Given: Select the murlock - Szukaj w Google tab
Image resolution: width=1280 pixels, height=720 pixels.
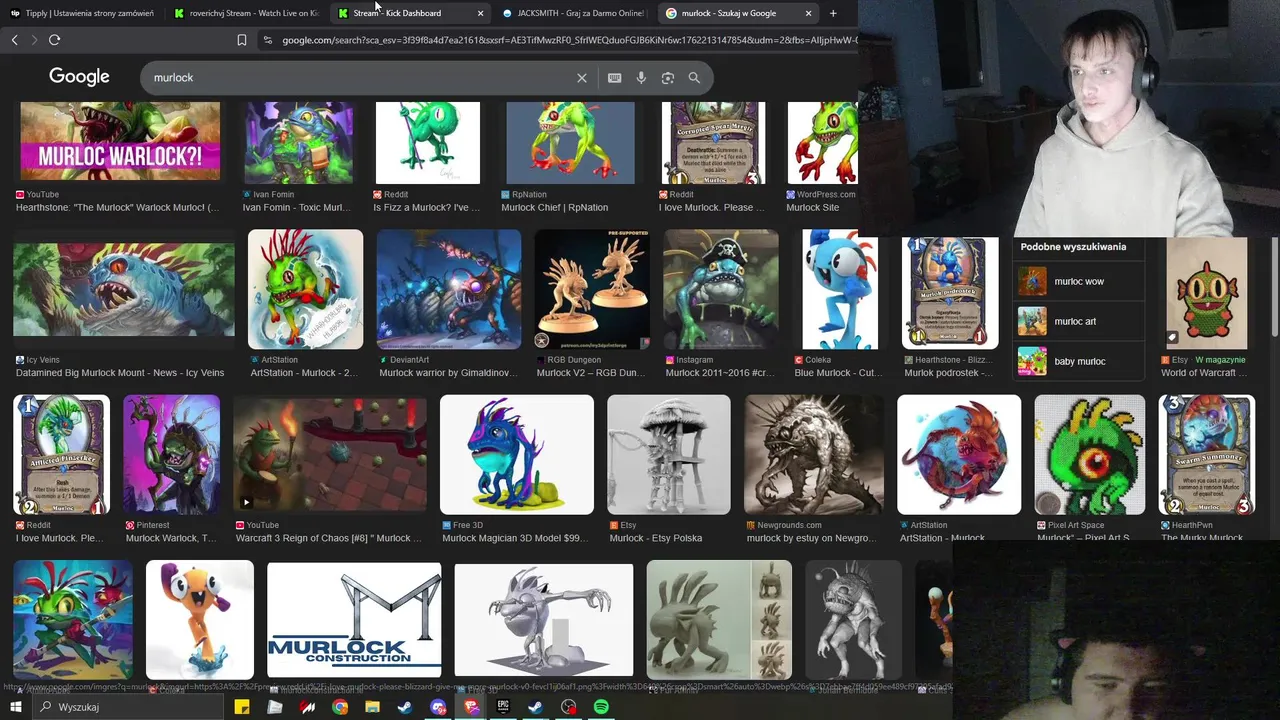Looking at the screenshot, I should 738,13.
